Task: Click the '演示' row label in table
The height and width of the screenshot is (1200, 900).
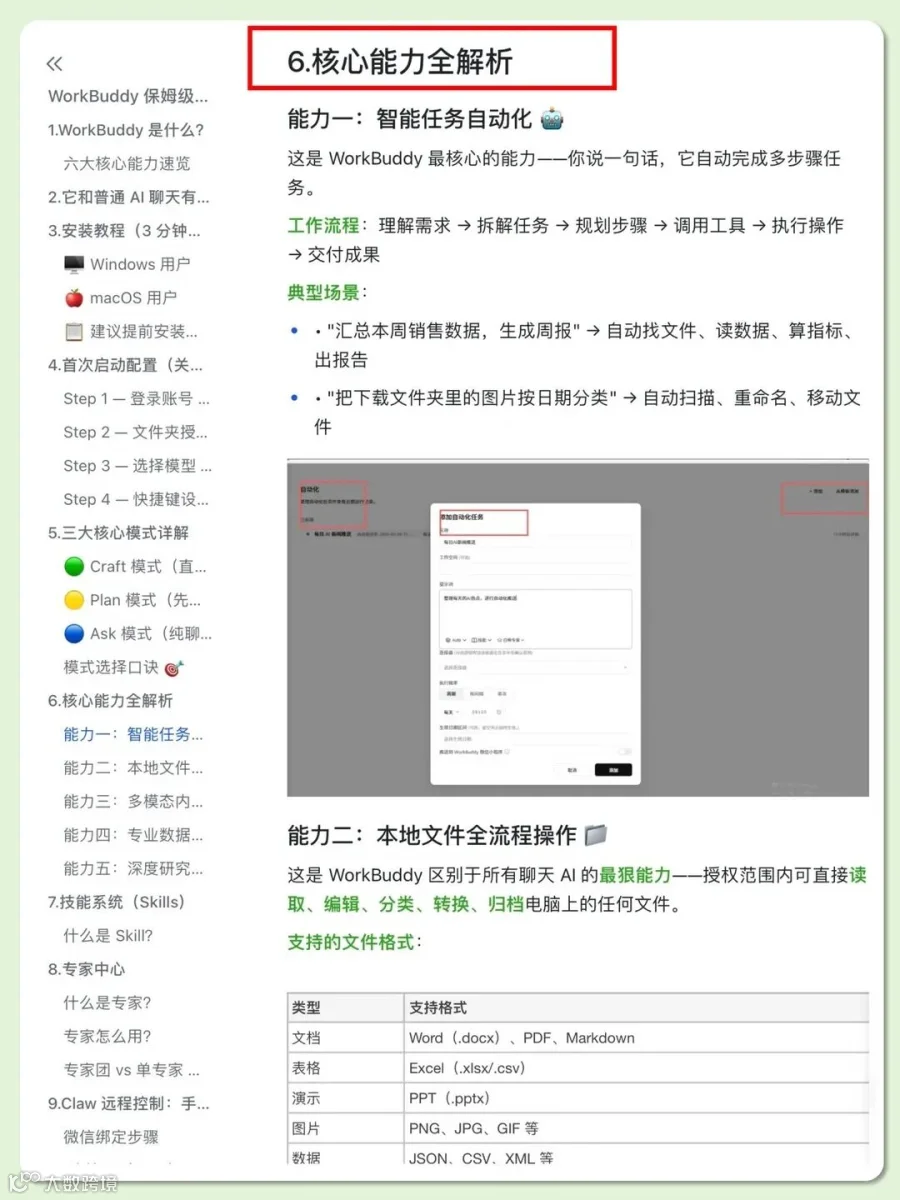Action: 306,1098
